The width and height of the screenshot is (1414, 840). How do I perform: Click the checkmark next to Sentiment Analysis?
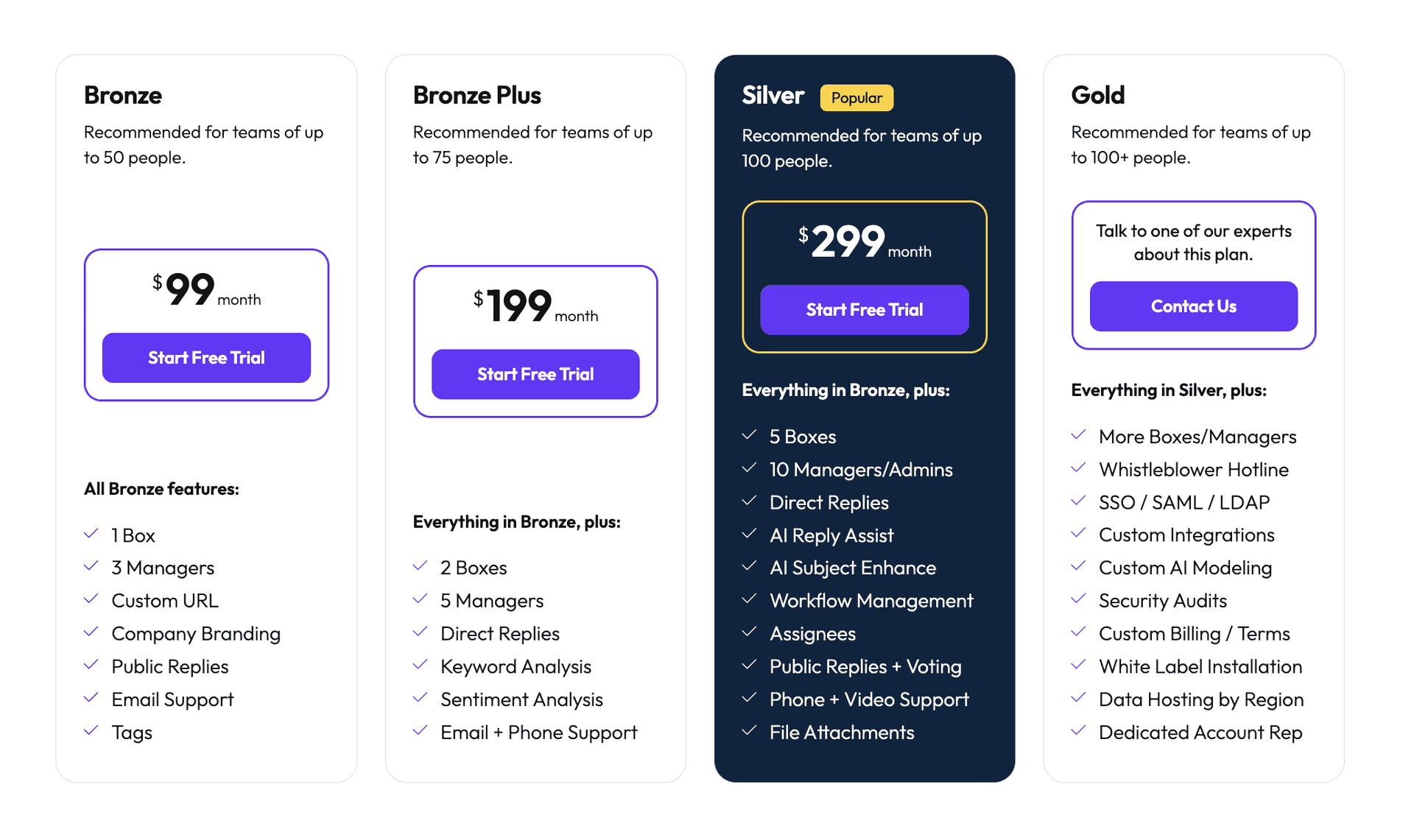(x=421, y=698)
